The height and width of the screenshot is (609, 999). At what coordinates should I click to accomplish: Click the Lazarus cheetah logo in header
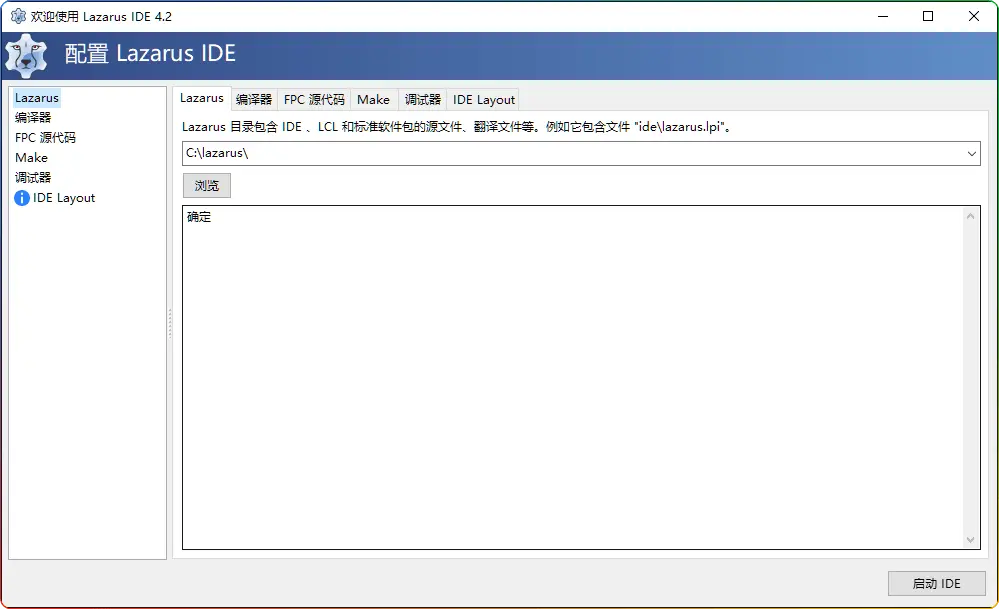tap(26, 56)
